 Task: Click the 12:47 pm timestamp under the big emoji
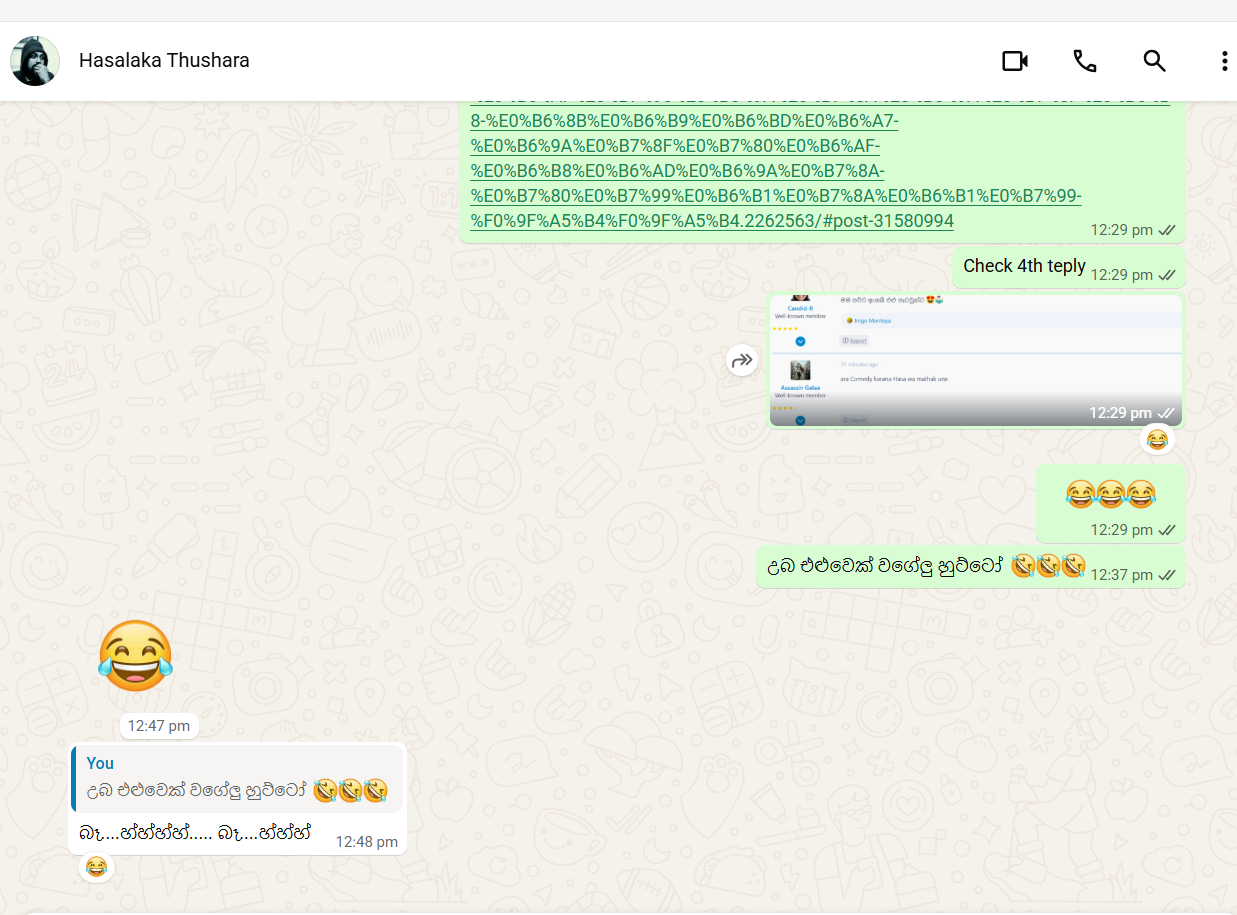(159, 726)
